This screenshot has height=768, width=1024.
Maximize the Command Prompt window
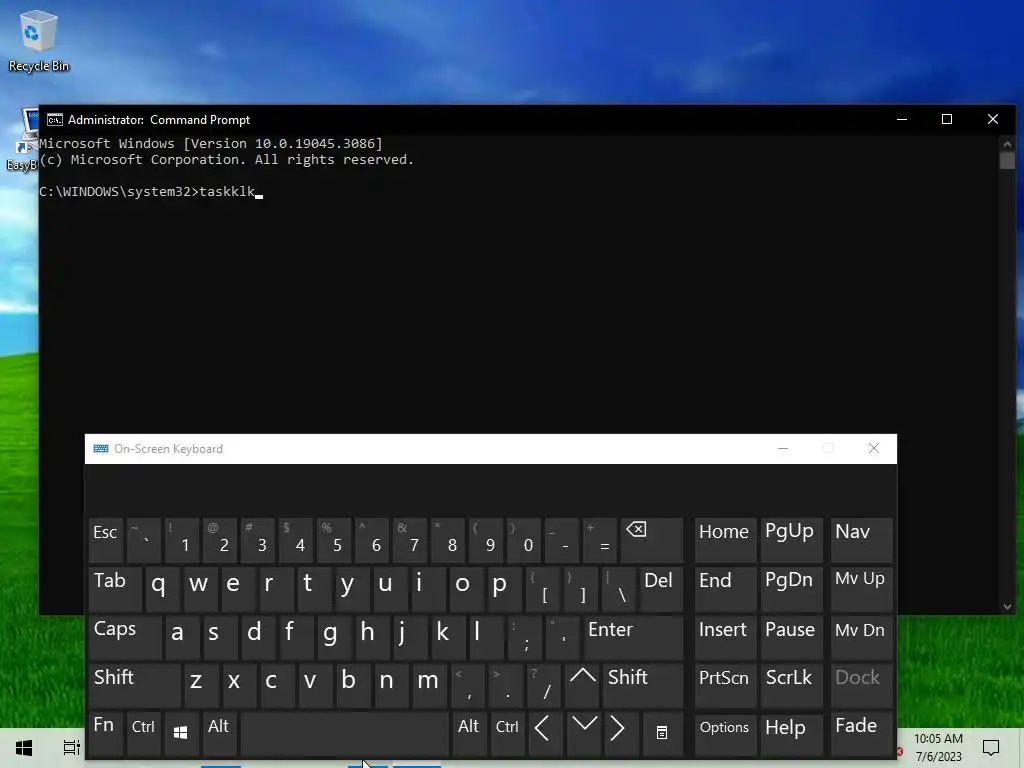(x=947, y=119)
